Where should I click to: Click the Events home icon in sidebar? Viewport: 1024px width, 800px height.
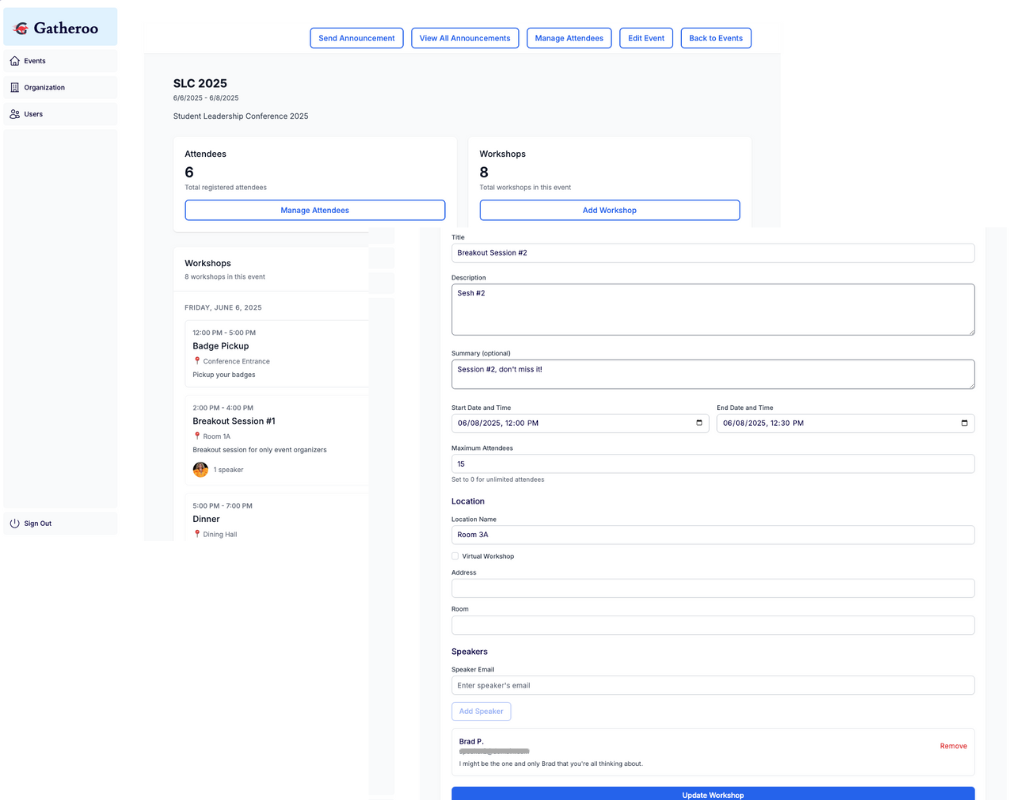[x=15, y=61]
